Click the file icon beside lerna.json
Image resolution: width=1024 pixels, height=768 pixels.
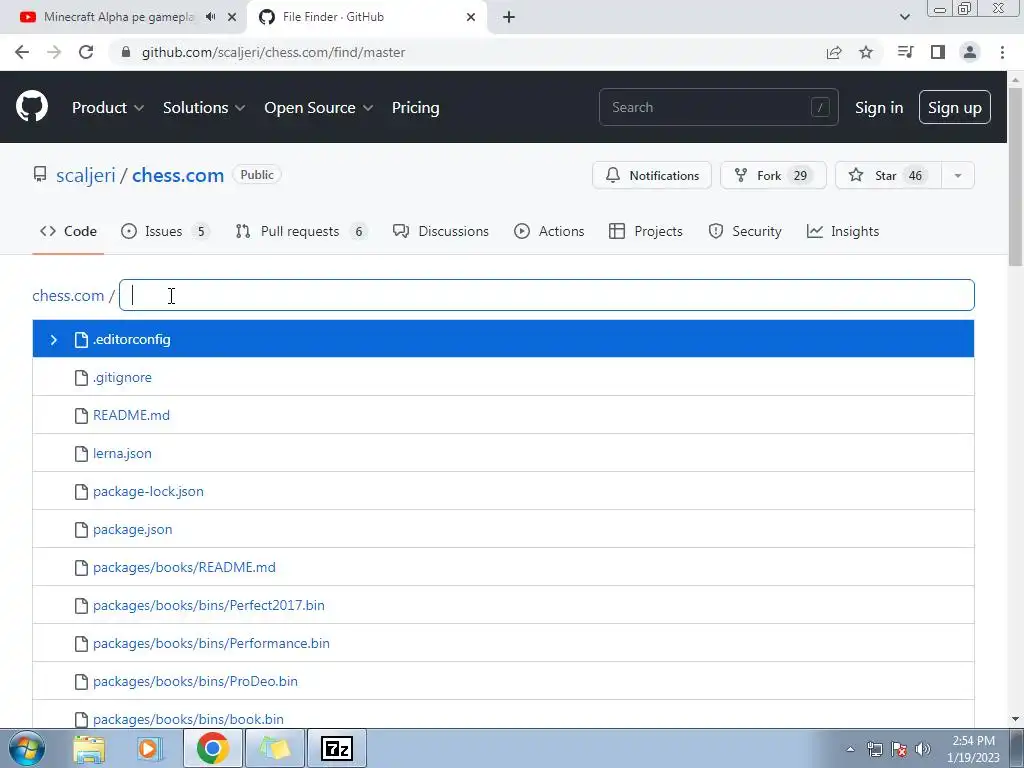pos(81,453)
